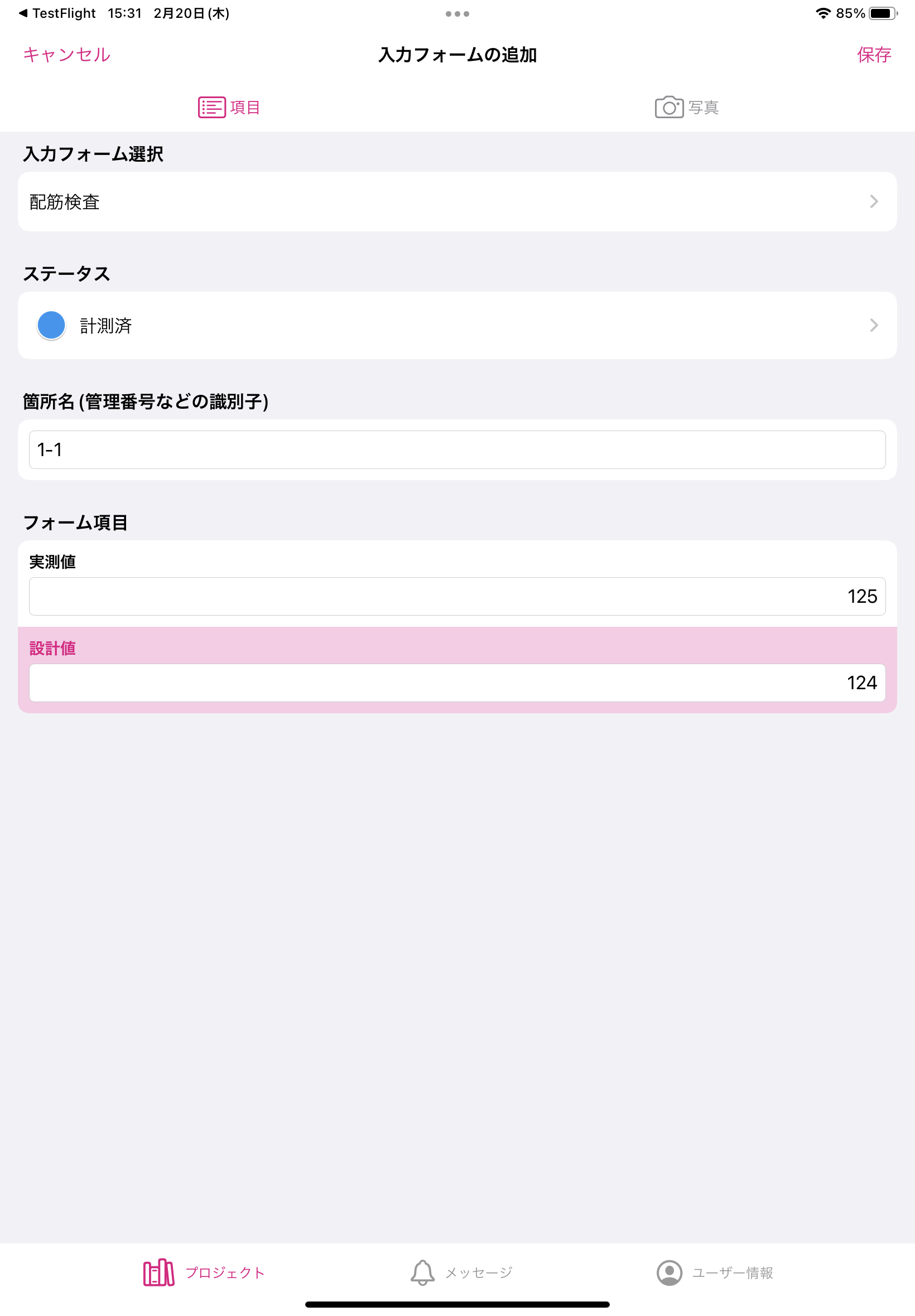
Task: Expand the 配筋検査 form selection chevron
Action: [x=874, y=202]
